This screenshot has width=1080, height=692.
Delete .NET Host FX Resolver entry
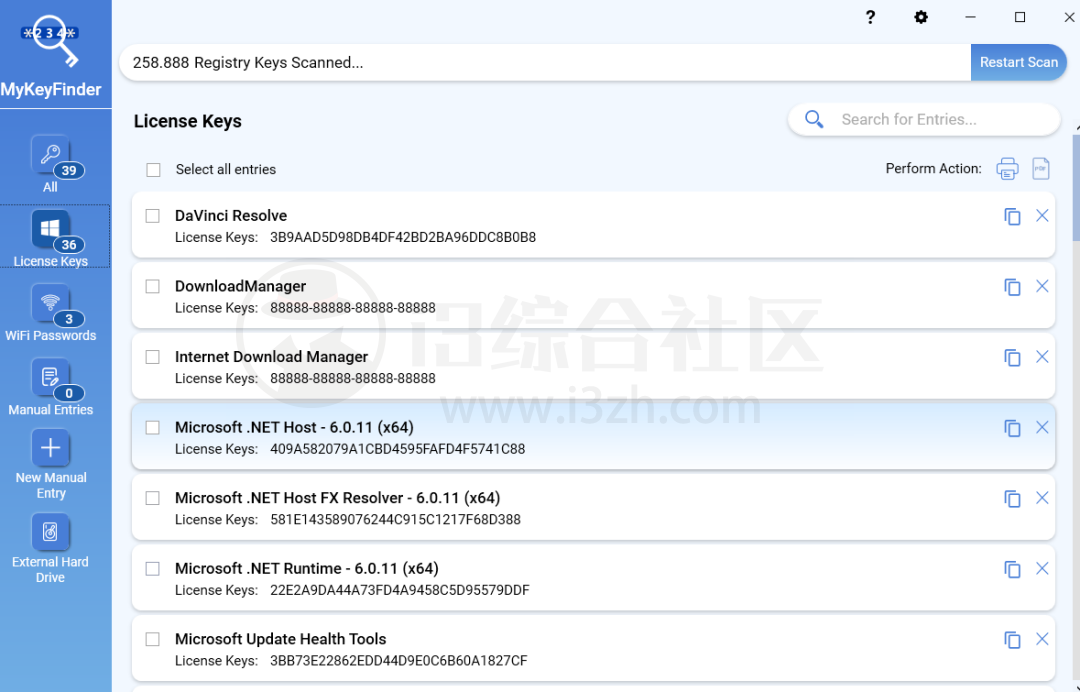click(x=1042, y=498)
